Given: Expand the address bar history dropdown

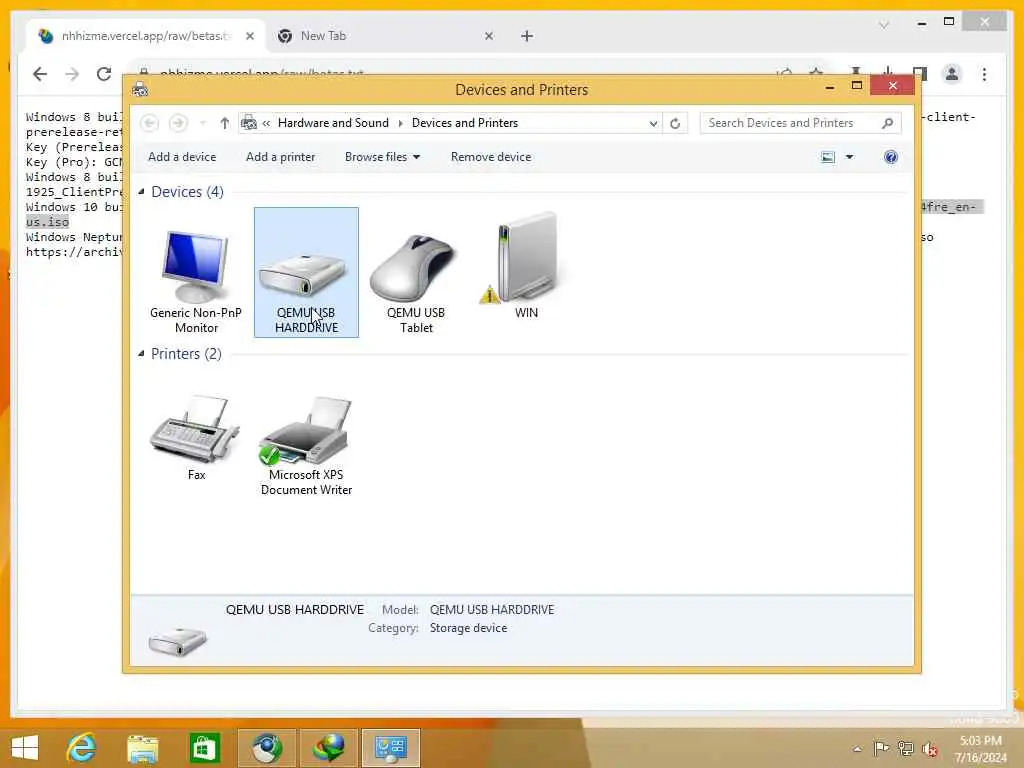Looking at the screenshot, I should [652, 123].
